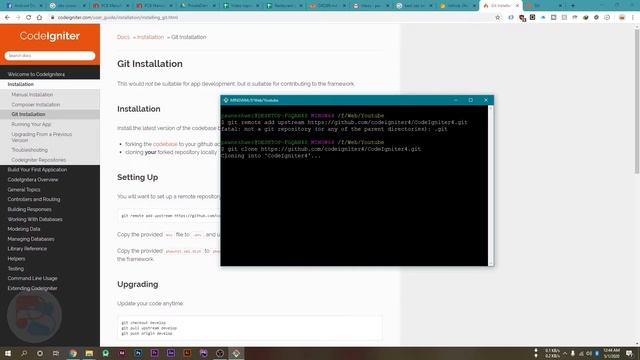640x360 pixels.
Task: Switch to Git Bash on the taskbar
Action: point(236,353)
